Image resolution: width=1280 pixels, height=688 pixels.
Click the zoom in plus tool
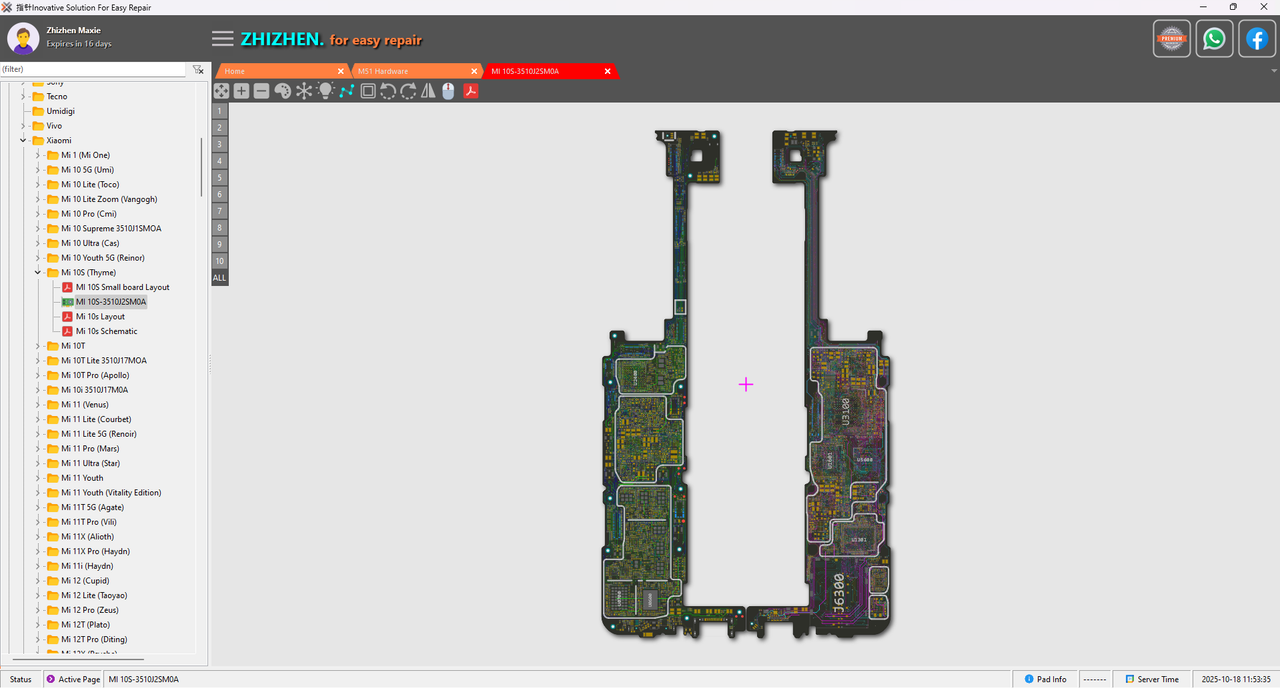241,91
